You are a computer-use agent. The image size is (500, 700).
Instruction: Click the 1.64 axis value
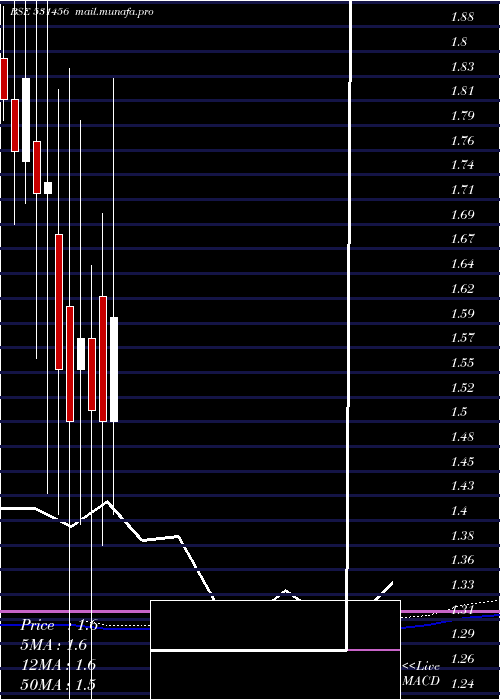(x=462, y=264)
